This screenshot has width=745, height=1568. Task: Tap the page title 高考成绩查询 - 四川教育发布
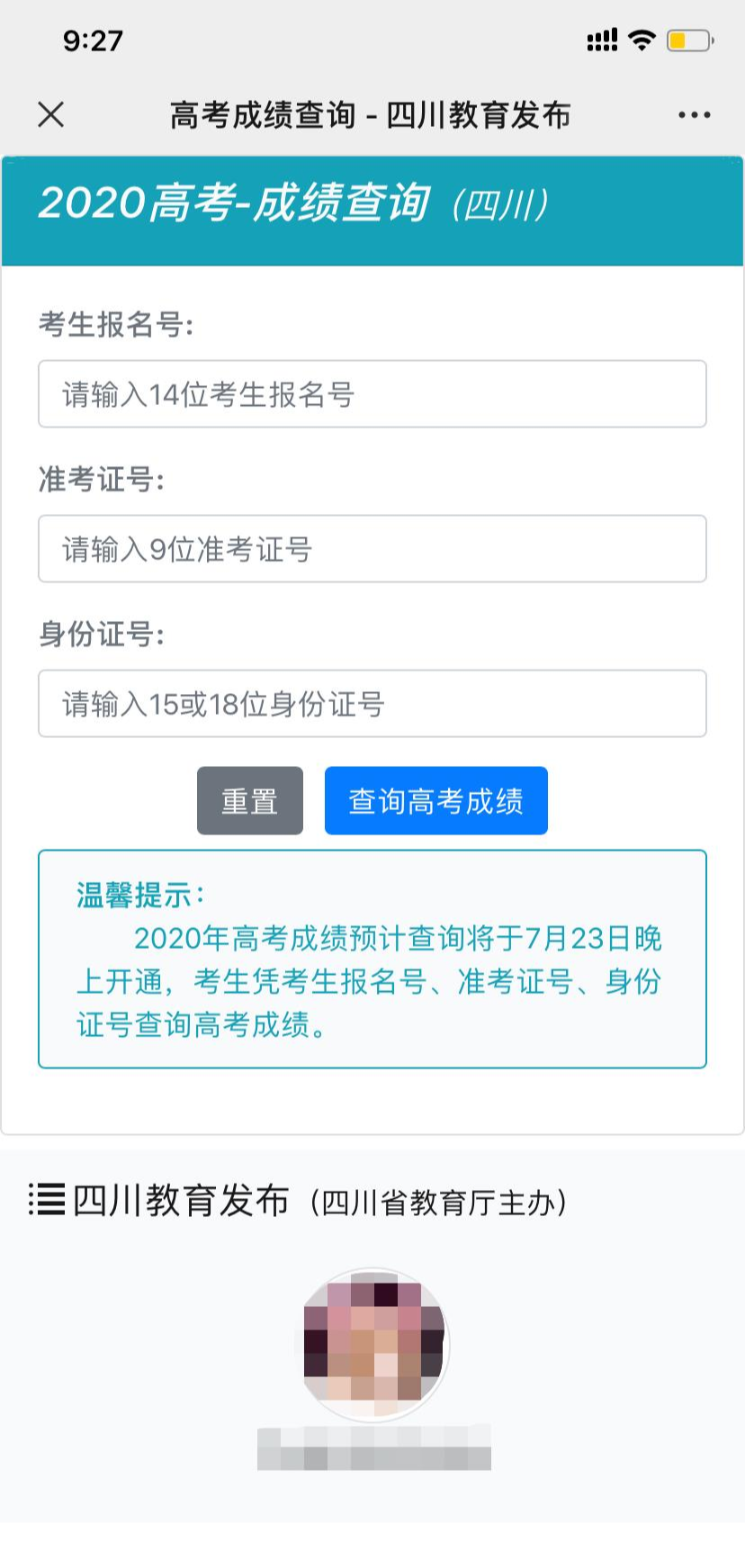click(x=371, y=115)
